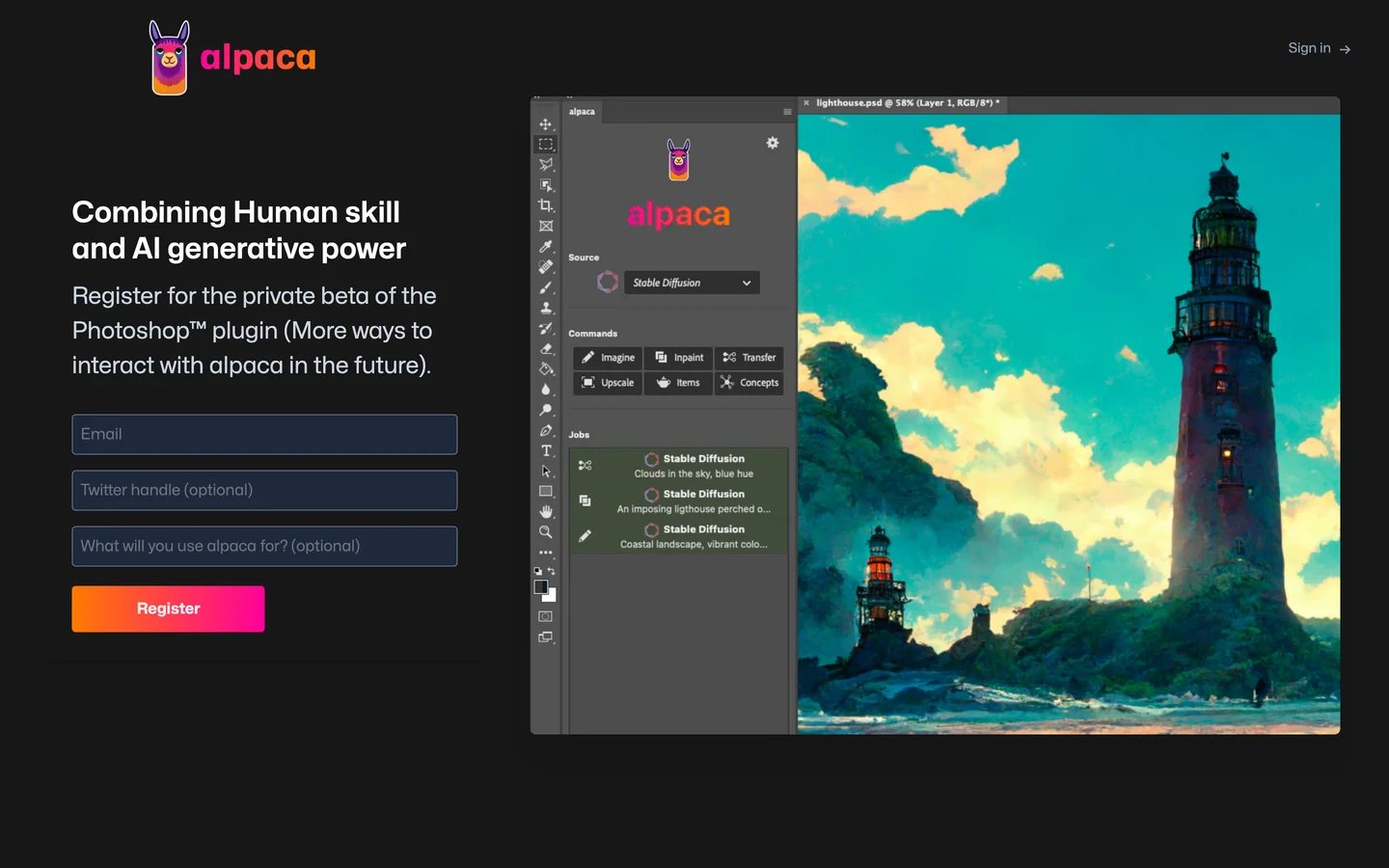Viewport: 1389px width, 868px height.
Task: Close the lighthouse.psd document tab
Action: (x=806, y=103)
